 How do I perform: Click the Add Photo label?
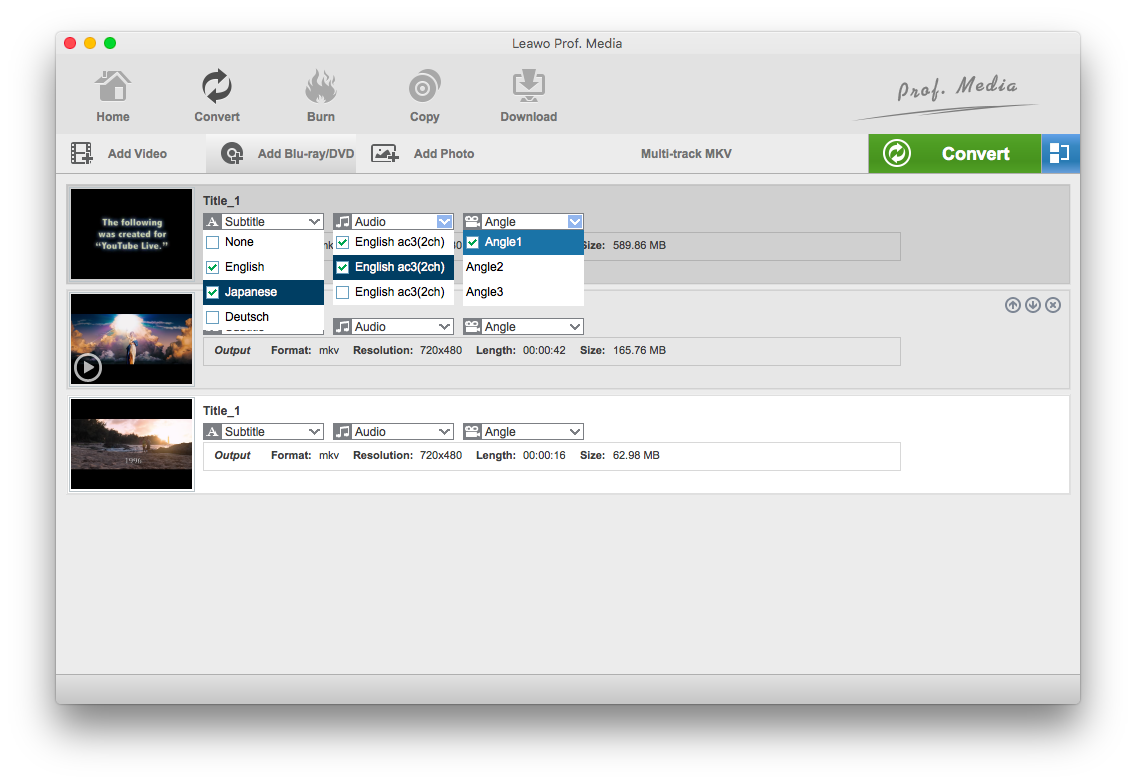tap(443, 154)
